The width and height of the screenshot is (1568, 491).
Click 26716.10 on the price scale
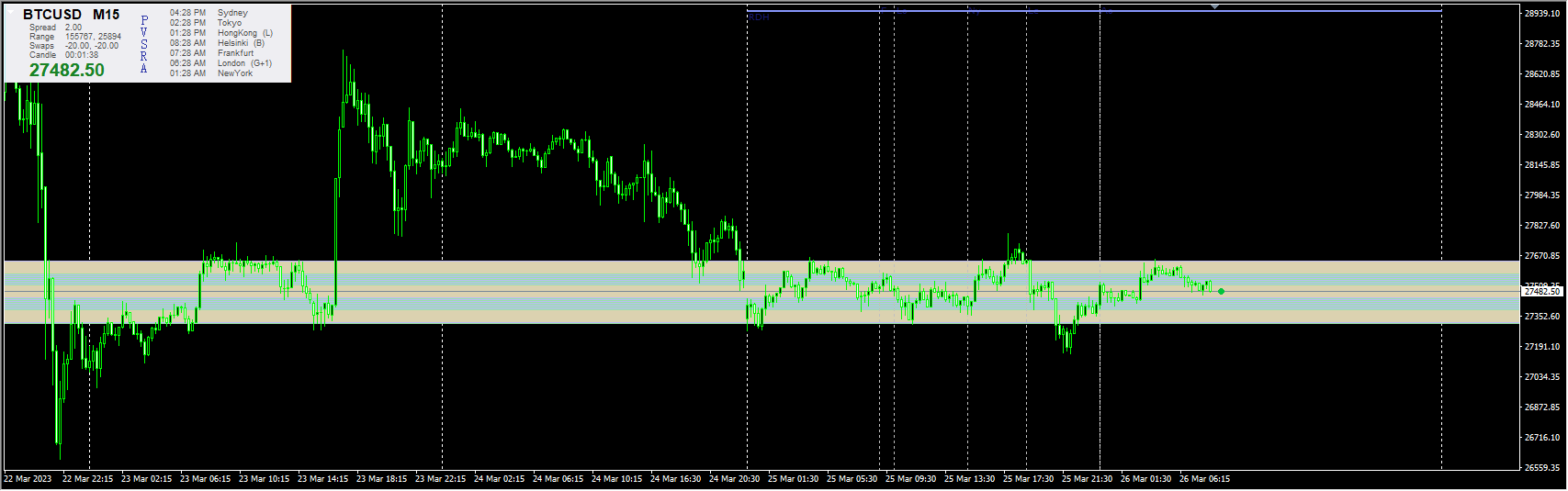1541,438
